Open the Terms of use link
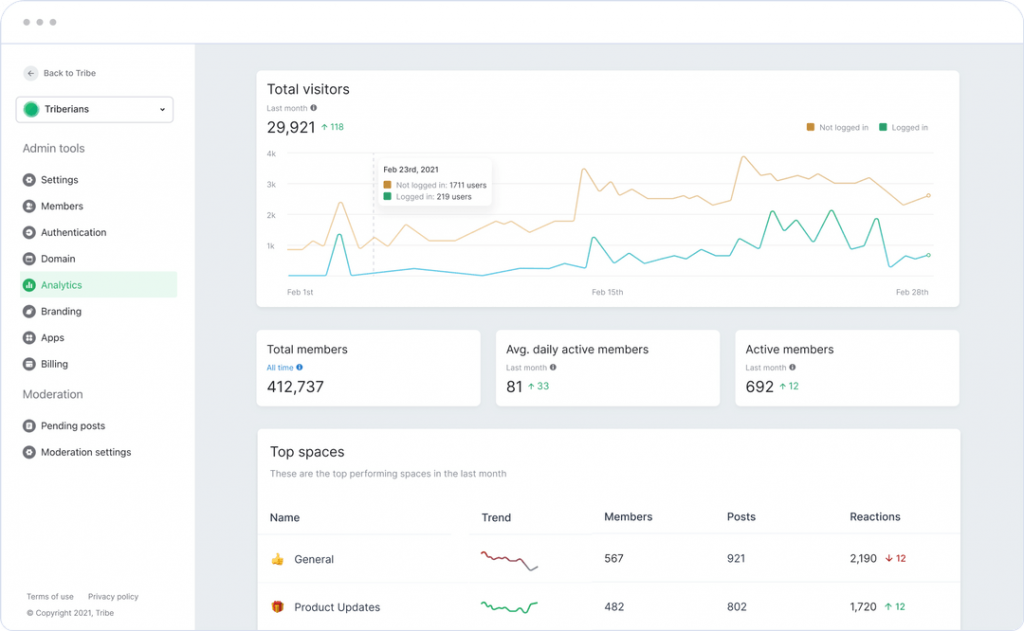This screenshot has width=1024, height=631. pos(50,597)
